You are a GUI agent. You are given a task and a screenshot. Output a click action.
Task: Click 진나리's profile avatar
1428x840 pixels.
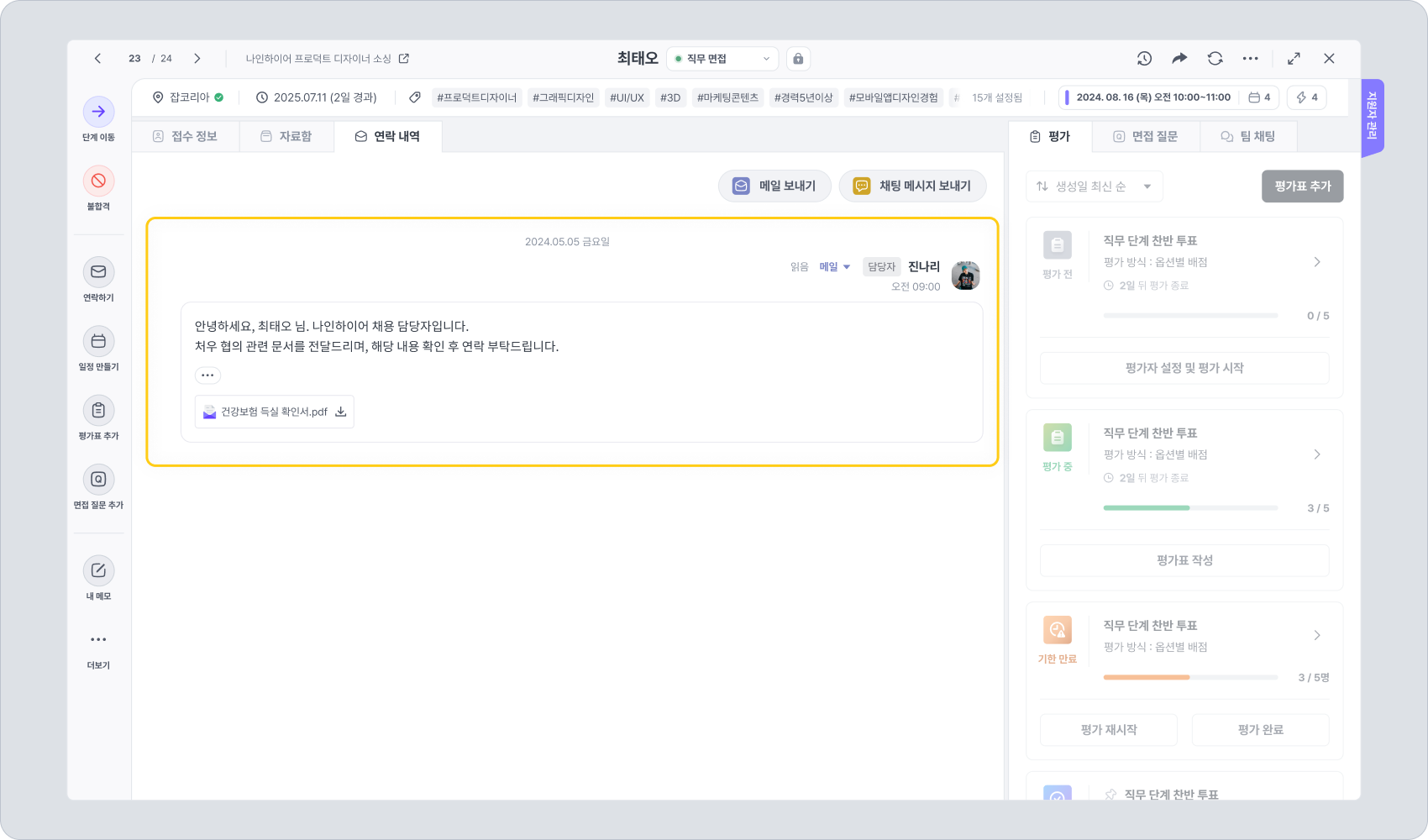click(x=965, y=276)
